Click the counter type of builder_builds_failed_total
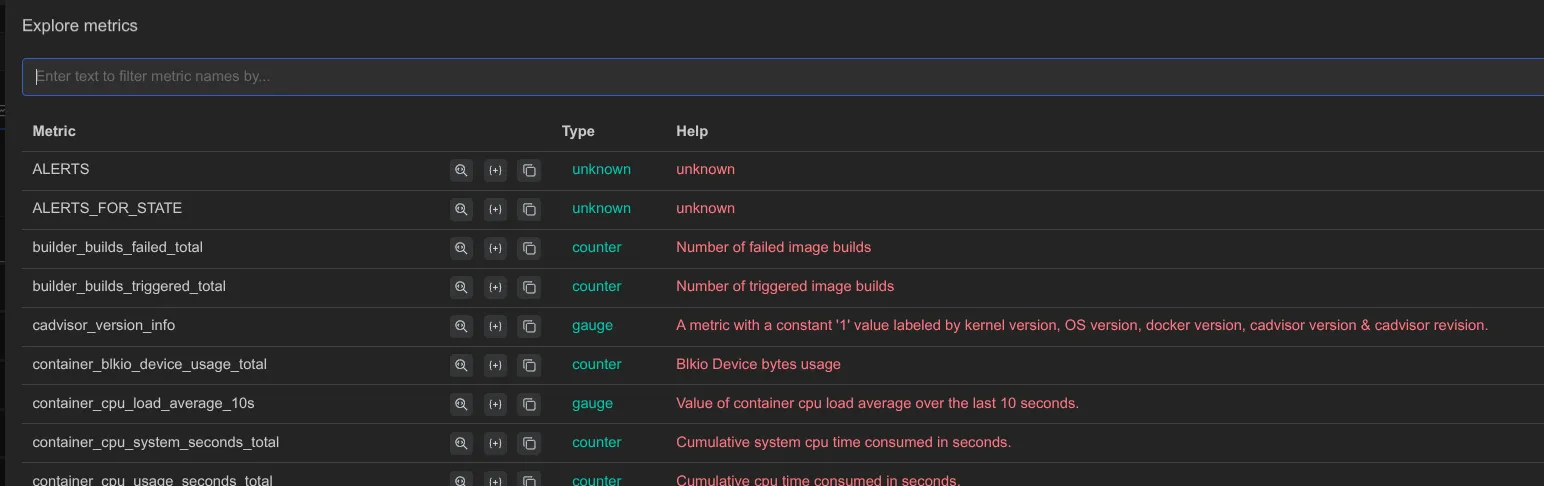This screenshot has height=486, width=1544. (x=597, y=247)
